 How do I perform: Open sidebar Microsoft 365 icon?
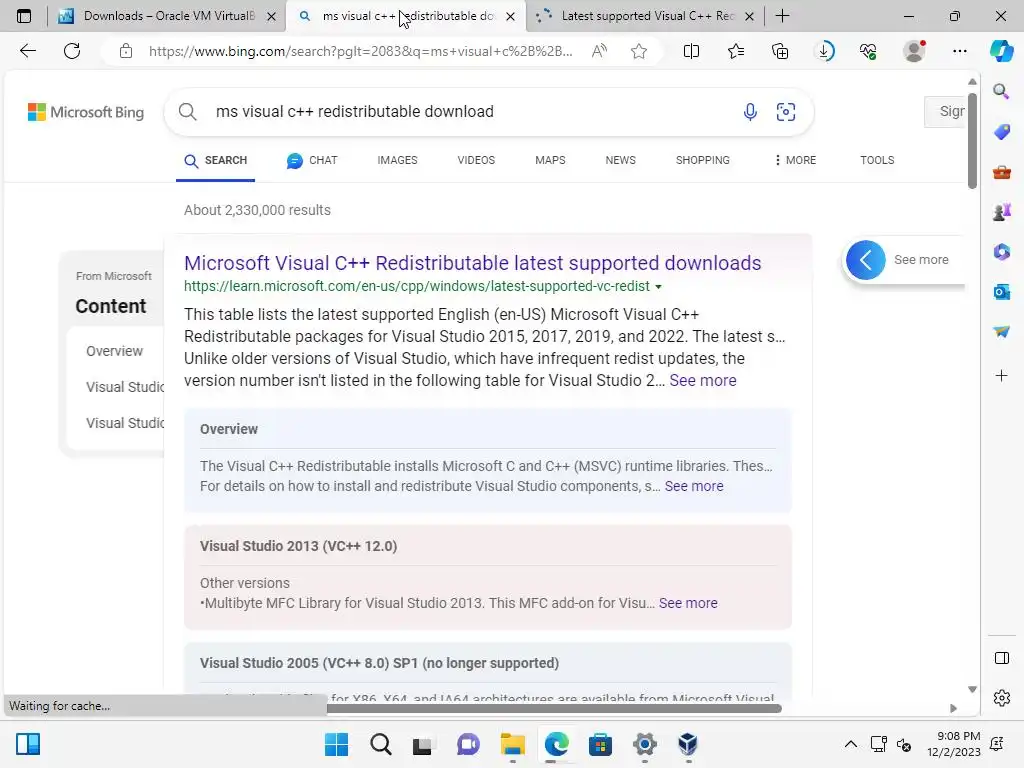tap(1001, 252)
